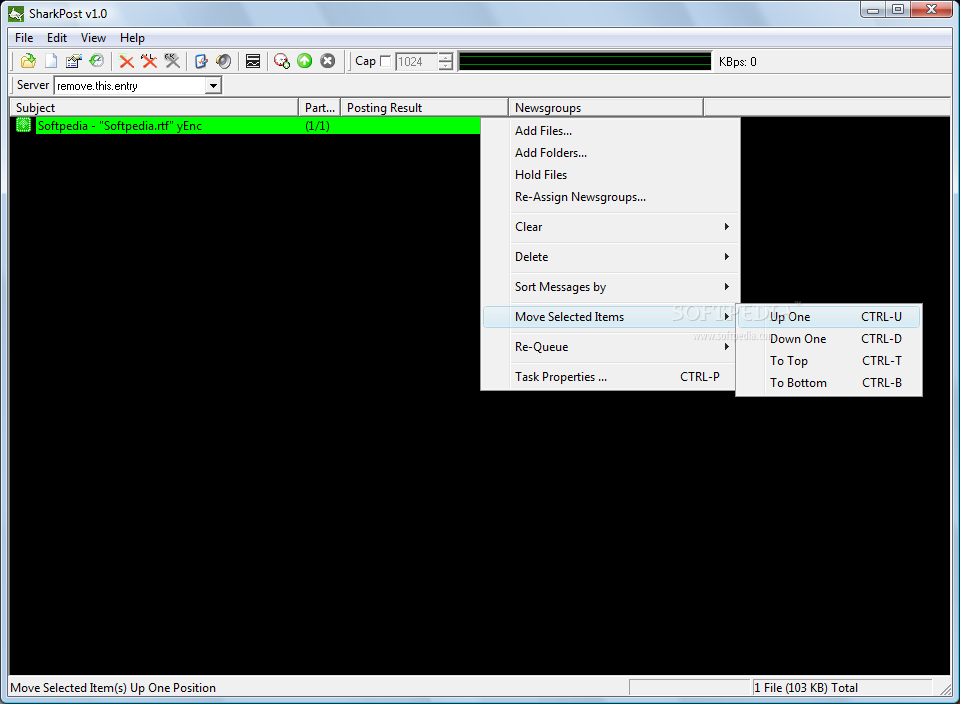Click the red clock scheduler icon
Image resolution: width=960 pixels, height=704 pixels.
282,61
